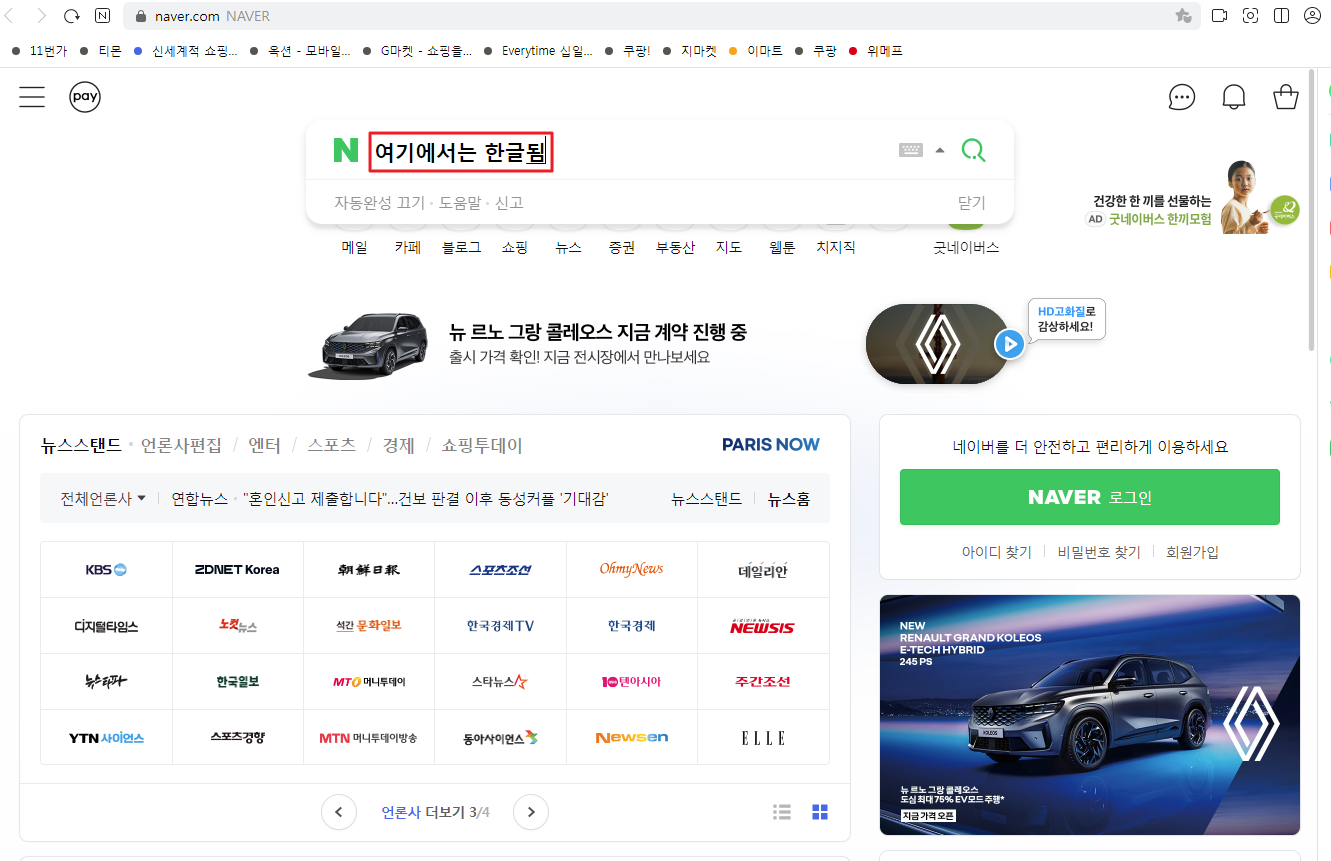This screenshot has height=861, width=1331.
Task: Select the 뉴스스탠드 tab heading
Action: coord(81,445)
